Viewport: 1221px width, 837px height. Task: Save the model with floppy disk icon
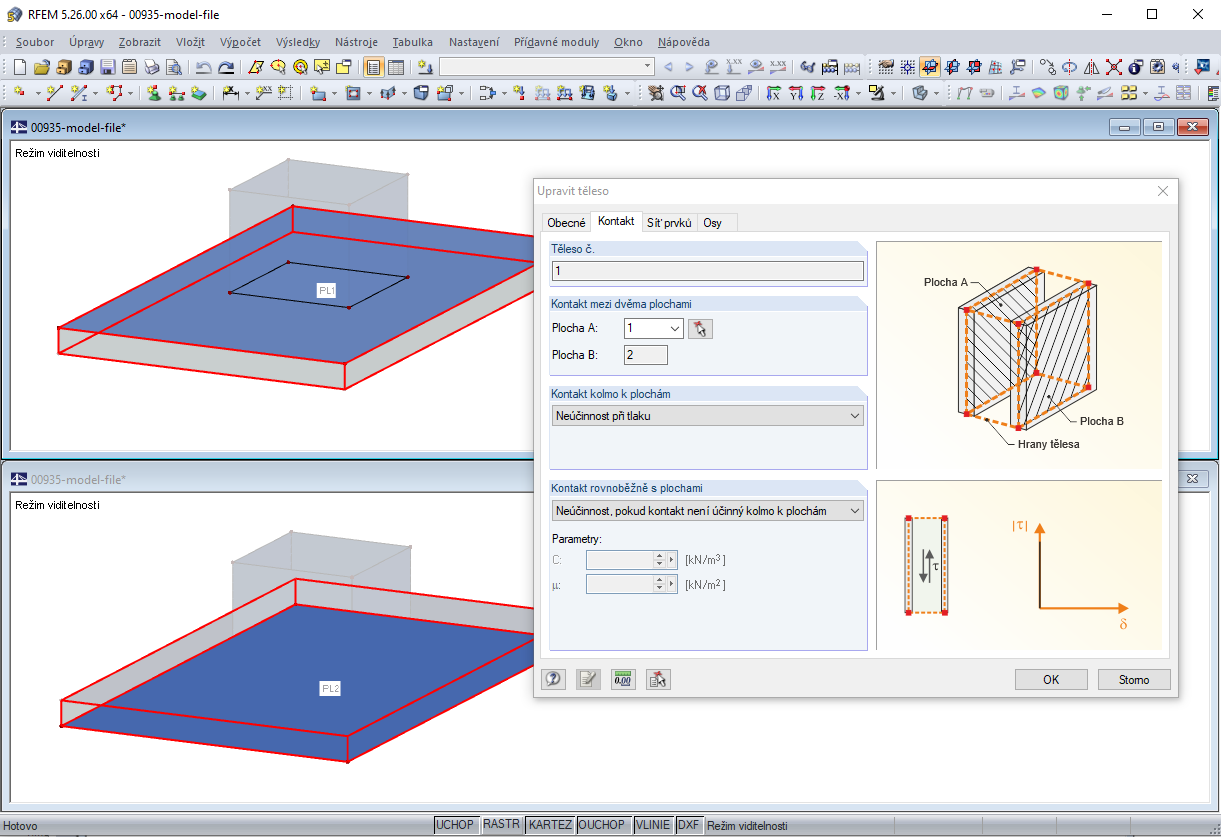[x=108, y=67]
